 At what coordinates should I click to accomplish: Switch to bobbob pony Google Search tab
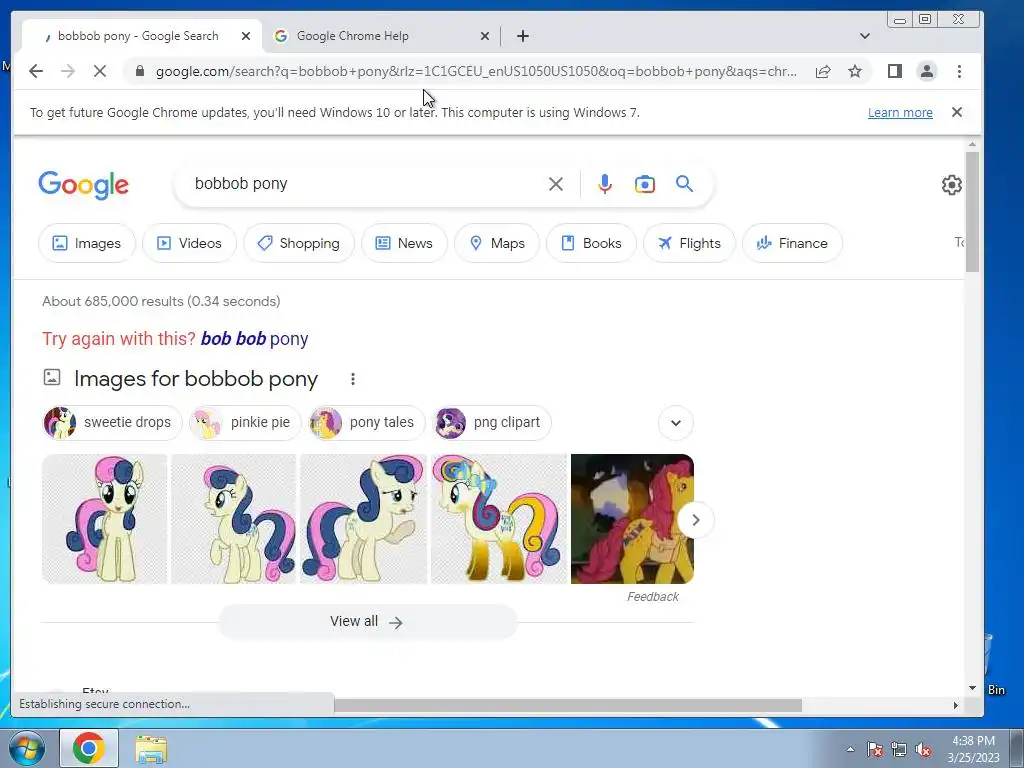click(138, 36)
